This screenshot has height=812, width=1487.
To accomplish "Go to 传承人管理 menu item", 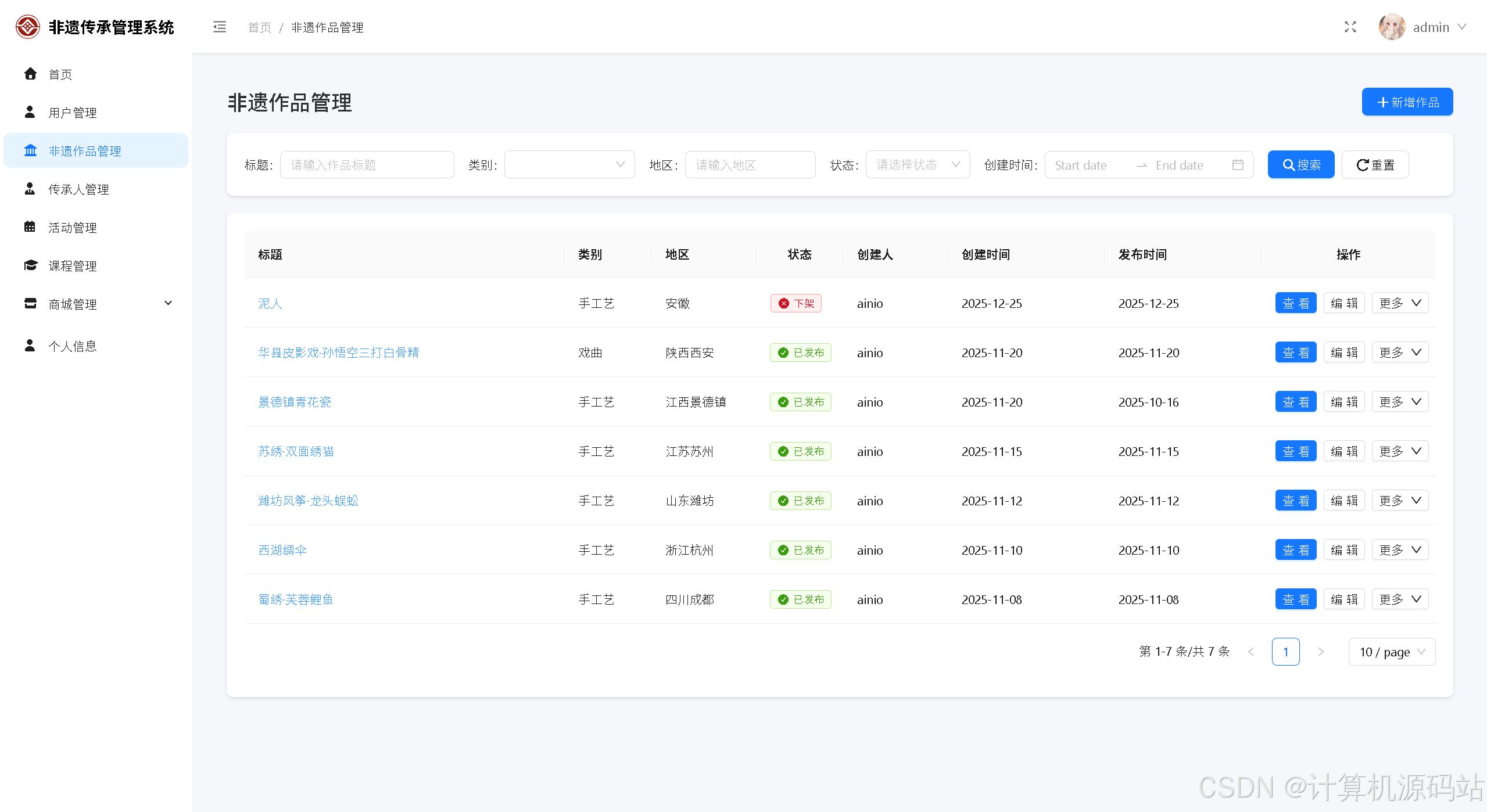I will (x=78, y=189).
